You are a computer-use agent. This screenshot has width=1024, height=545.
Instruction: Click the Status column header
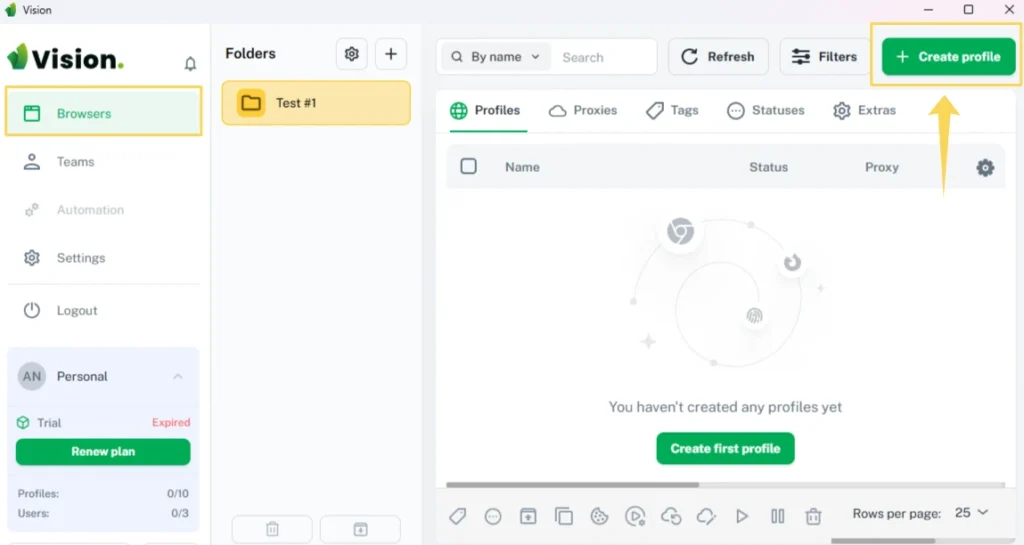pos(768,167)
